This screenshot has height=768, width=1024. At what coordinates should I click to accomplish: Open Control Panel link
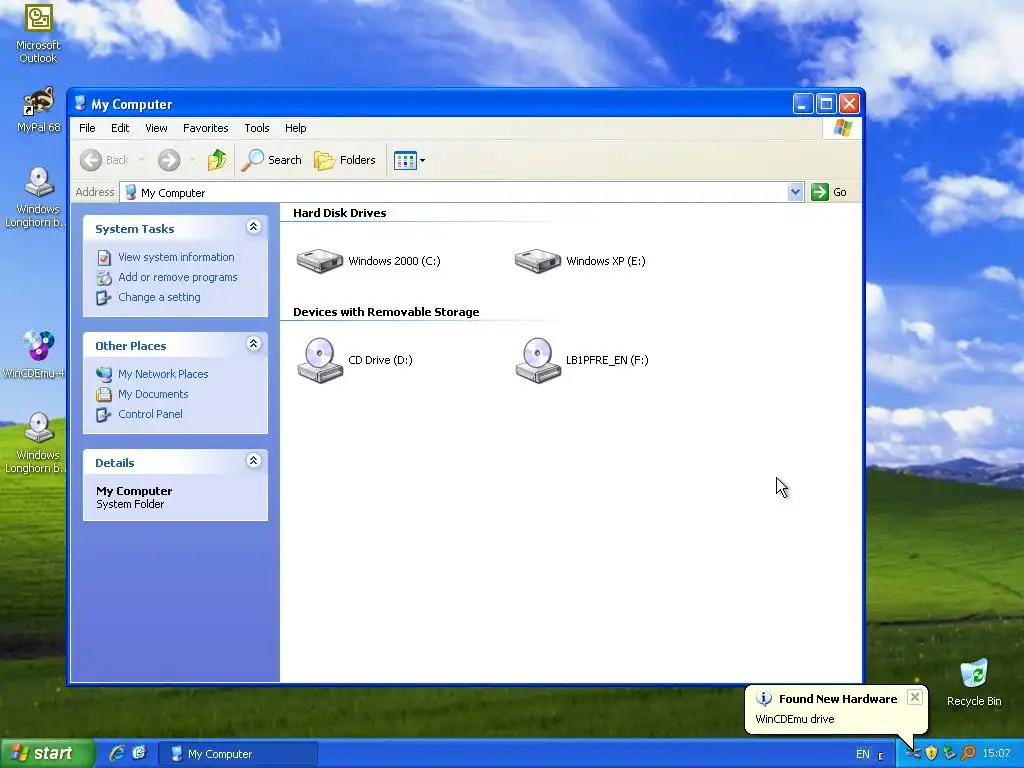click(x=150, y=414)
